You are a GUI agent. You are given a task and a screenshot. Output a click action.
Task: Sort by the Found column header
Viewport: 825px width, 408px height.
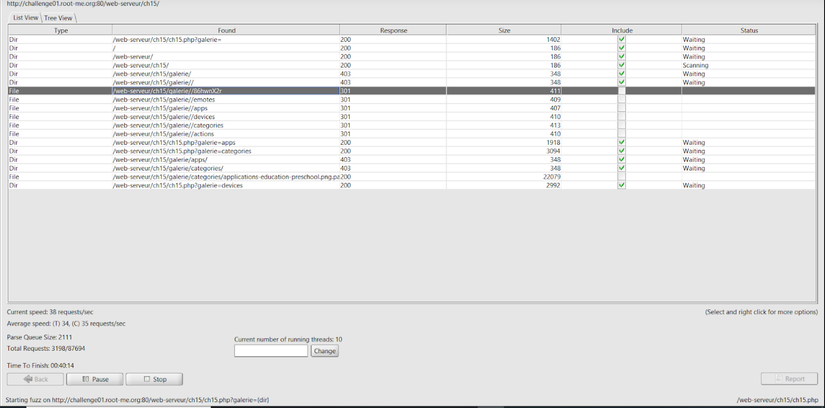point(226,31)
